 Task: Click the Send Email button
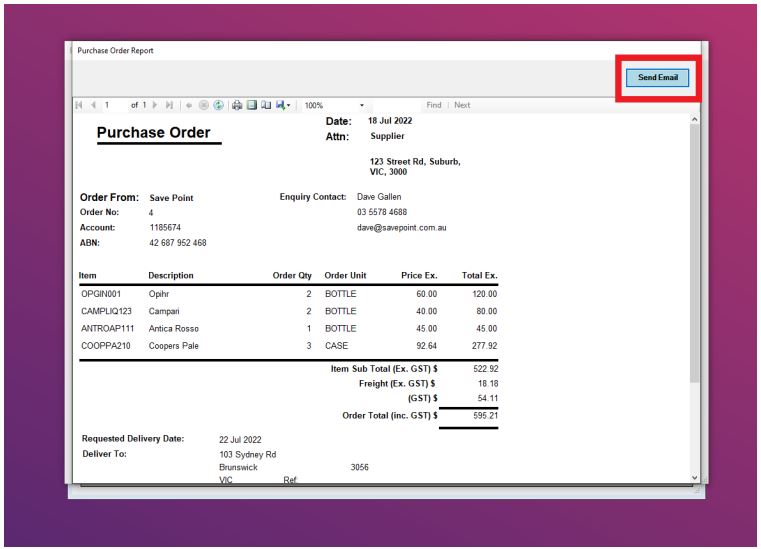pos(657,77)
